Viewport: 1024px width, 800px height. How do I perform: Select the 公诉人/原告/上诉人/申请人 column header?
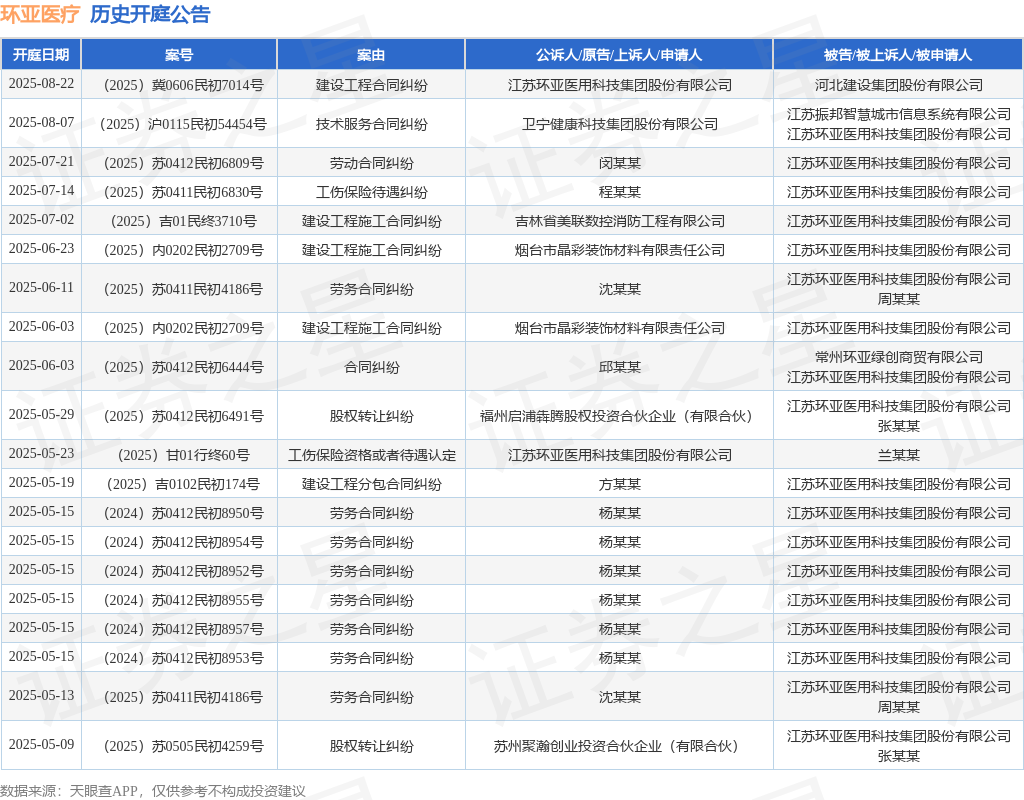click(619, 55)
